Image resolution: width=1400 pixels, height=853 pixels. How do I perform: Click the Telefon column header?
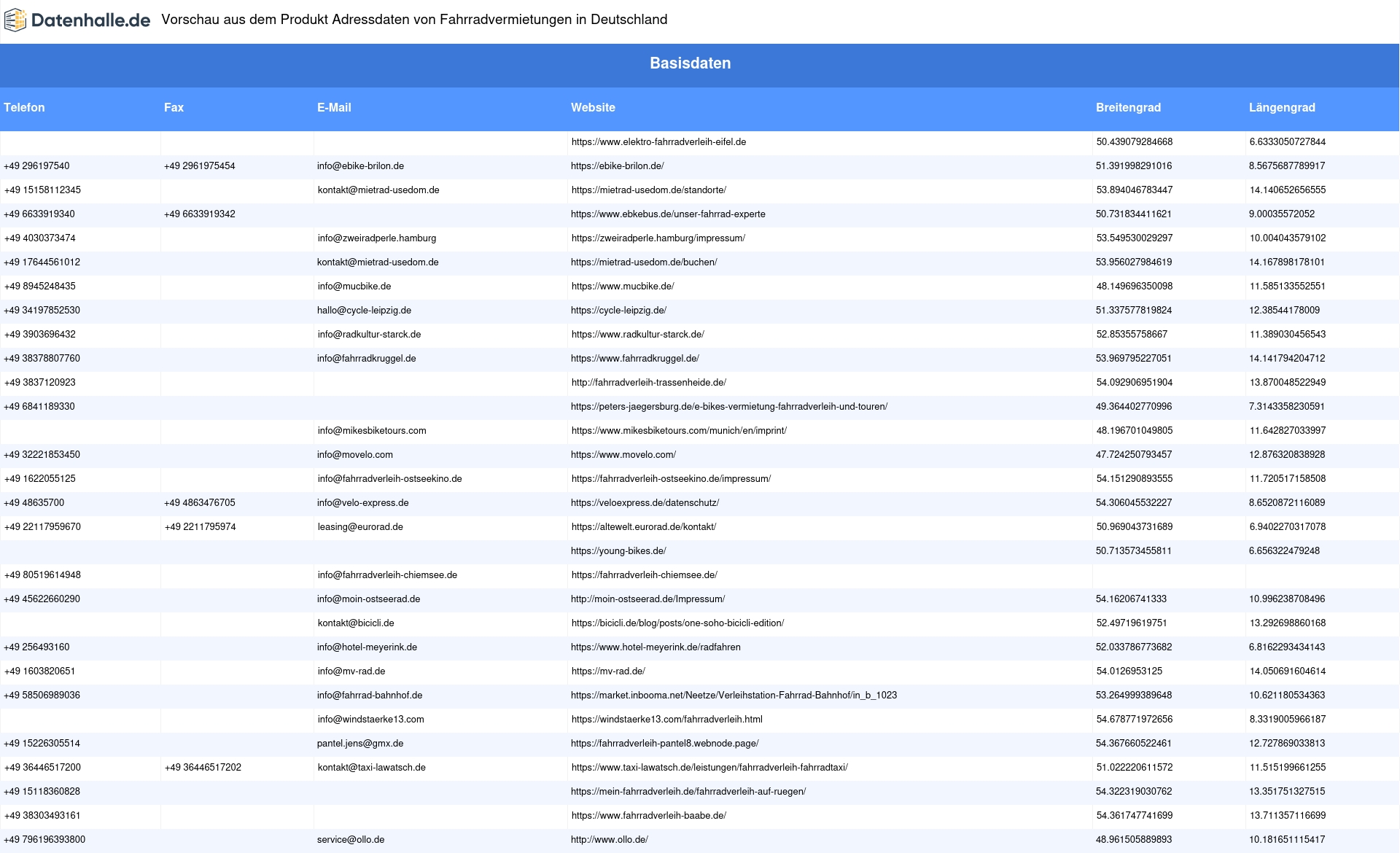(24, 108)
